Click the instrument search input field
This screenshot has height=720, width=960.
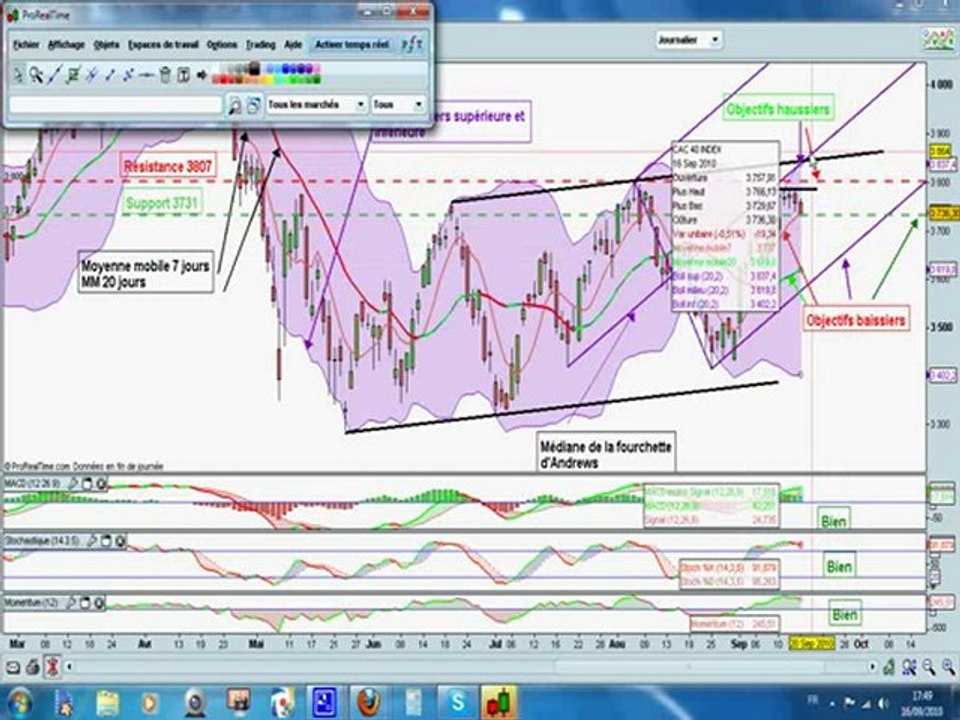click(116, 105)
